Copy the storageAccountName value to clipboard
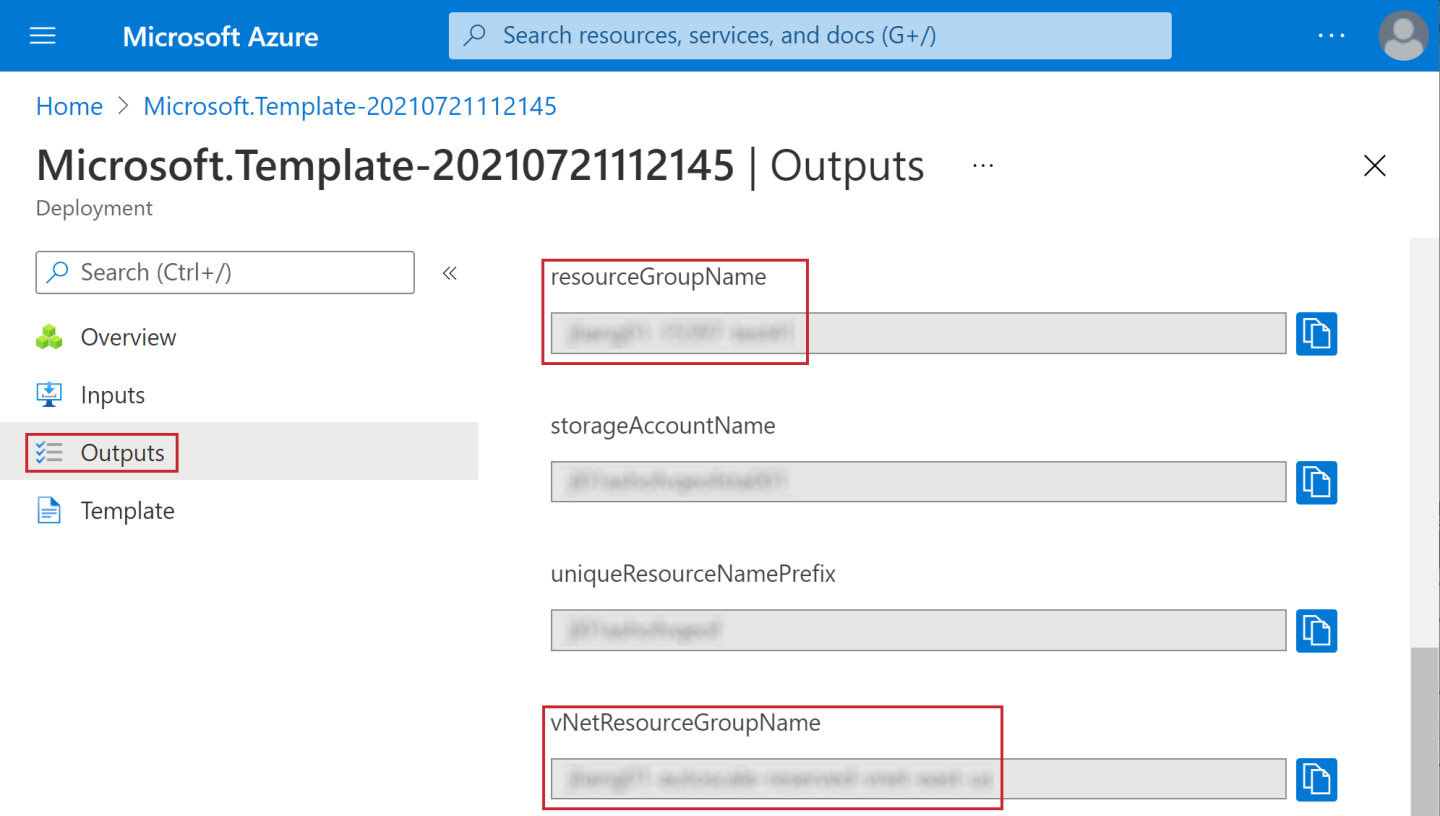The width and height of the screenshot is (1440, 816). 1317,482
